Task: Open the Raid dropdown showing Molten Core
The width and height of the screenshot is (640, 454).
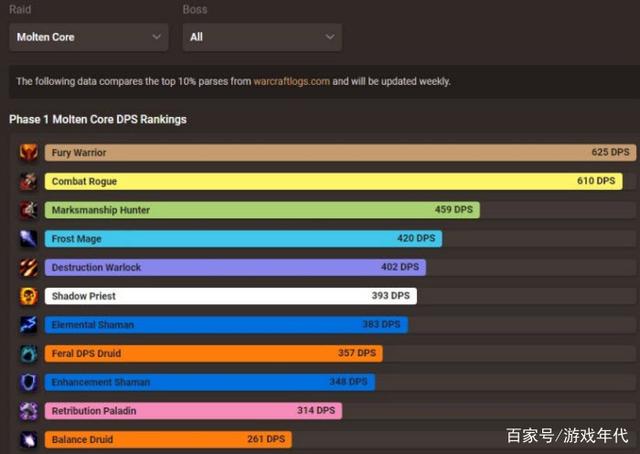Action: 89,37
